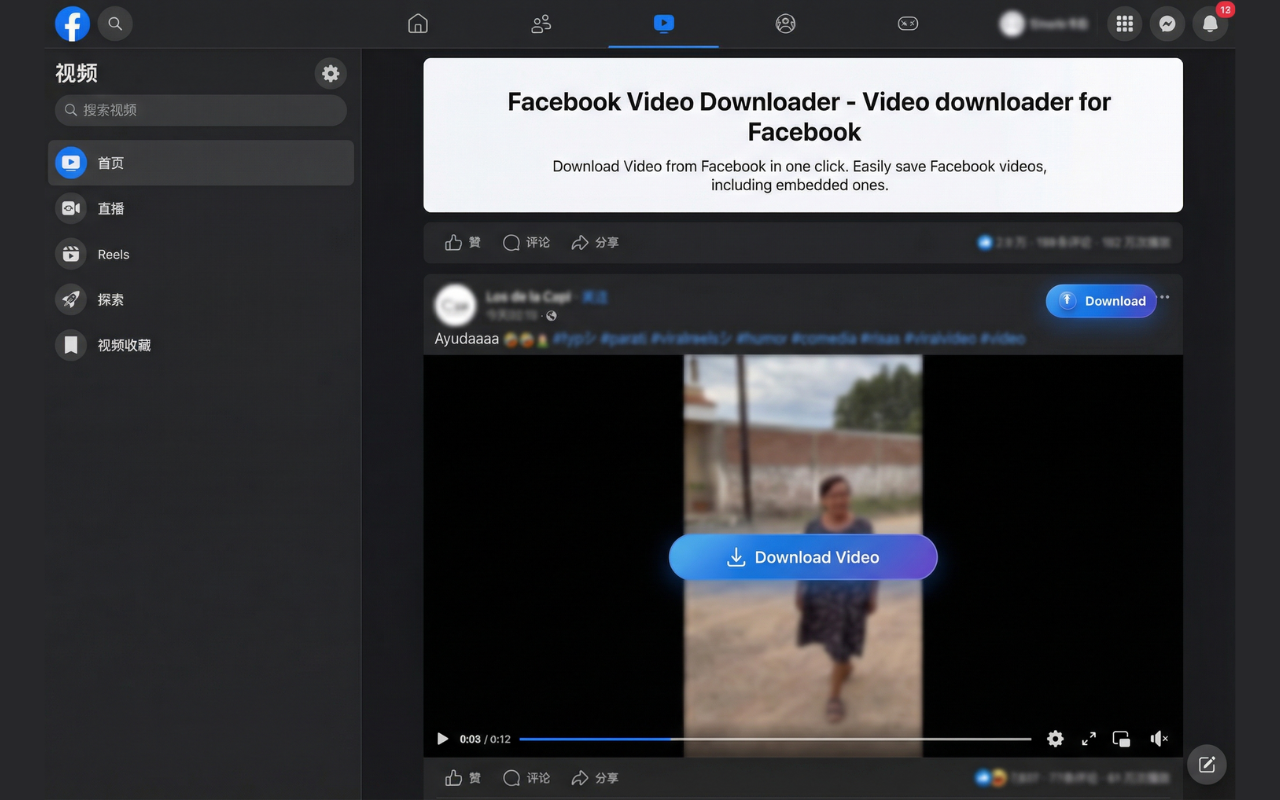Open the Groups tab icon
The height and width of the screenshot is (800, 1280).
tap(786, 23)
